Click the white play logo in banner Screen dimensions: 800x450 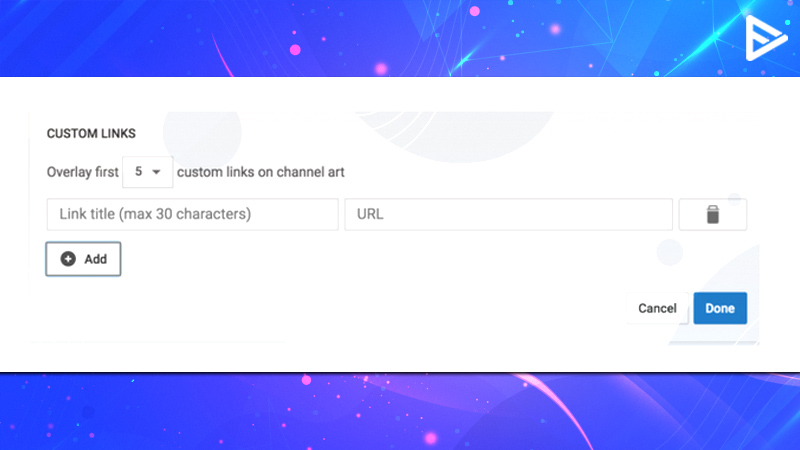(x=766, y=38)
